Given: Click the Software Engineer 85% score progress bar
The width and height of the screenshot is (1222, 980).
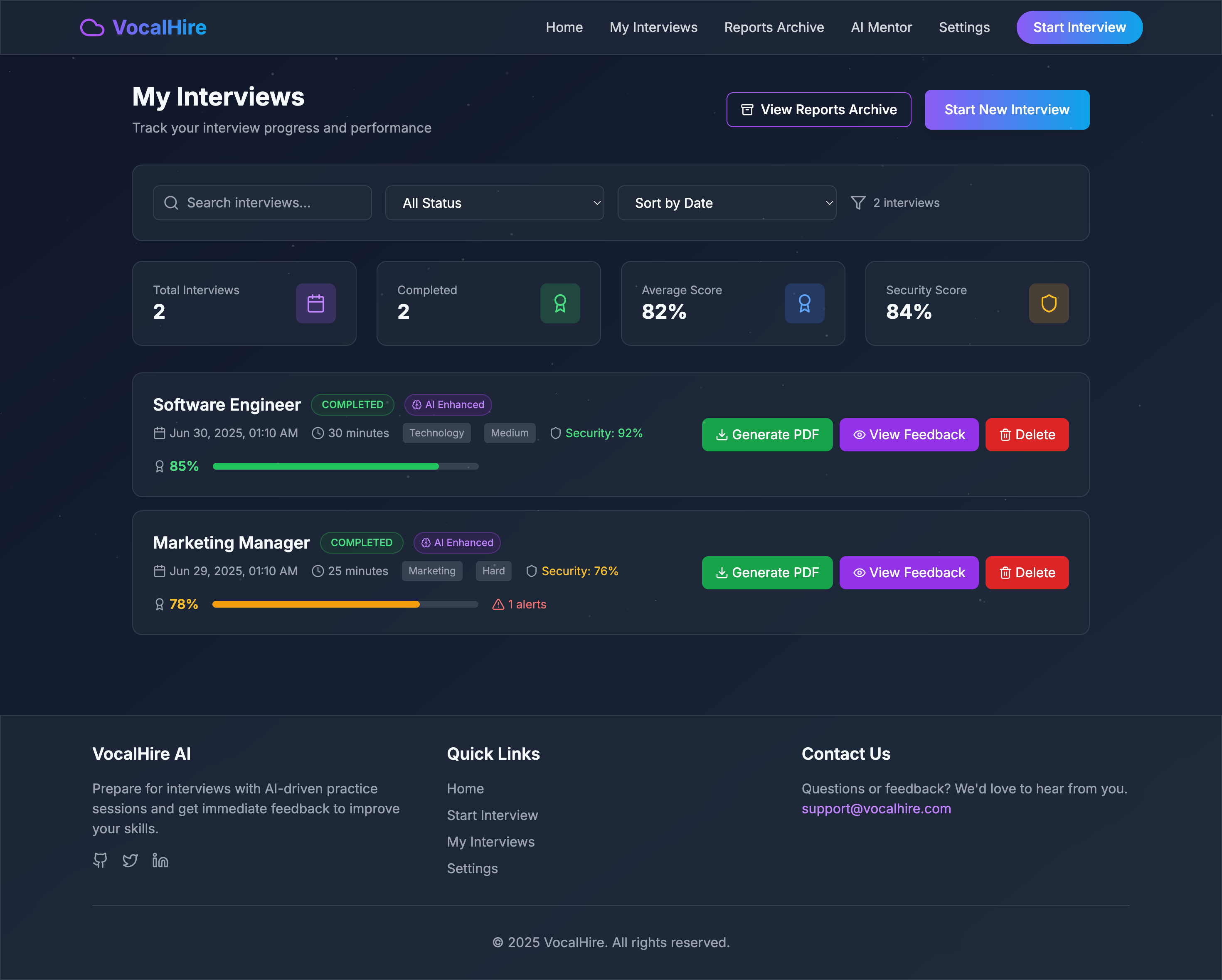Looking at the screenshot, I should point(345,466).
